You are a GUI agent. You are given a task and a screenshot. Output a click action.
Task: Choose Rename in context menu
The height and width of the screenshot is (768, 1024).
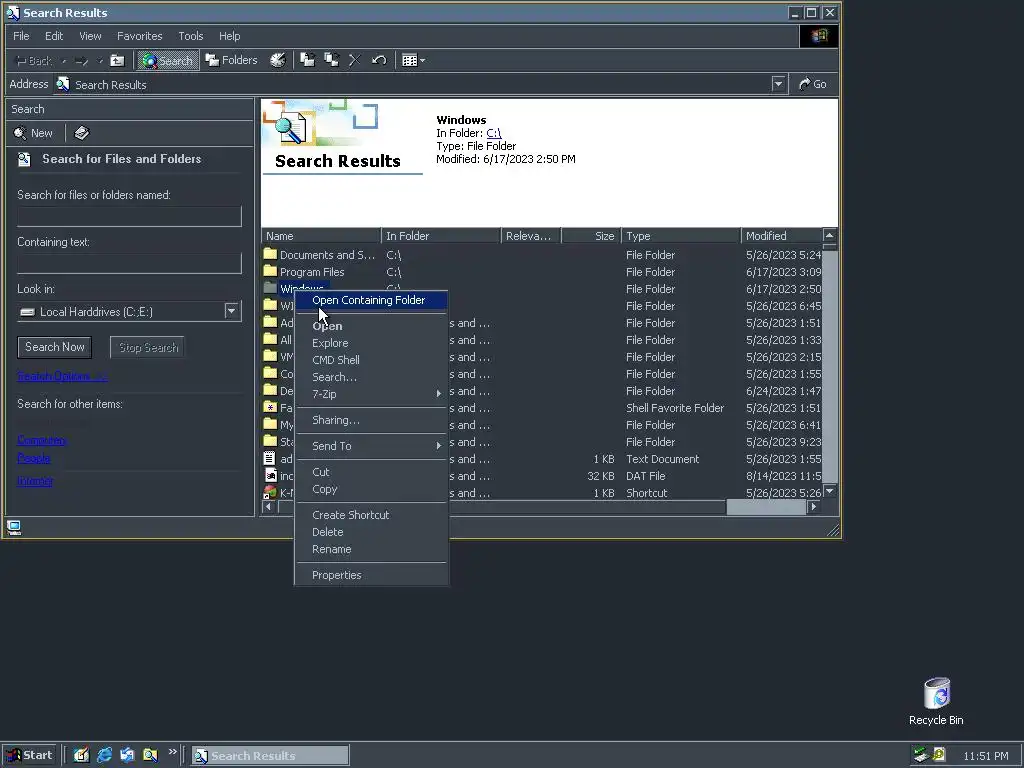pyautogui.click(x=371, y=549)
